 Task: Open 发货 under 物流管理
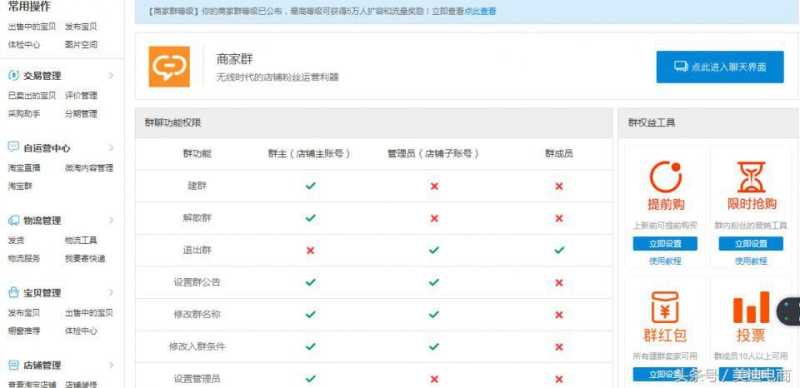click(16, 240)
